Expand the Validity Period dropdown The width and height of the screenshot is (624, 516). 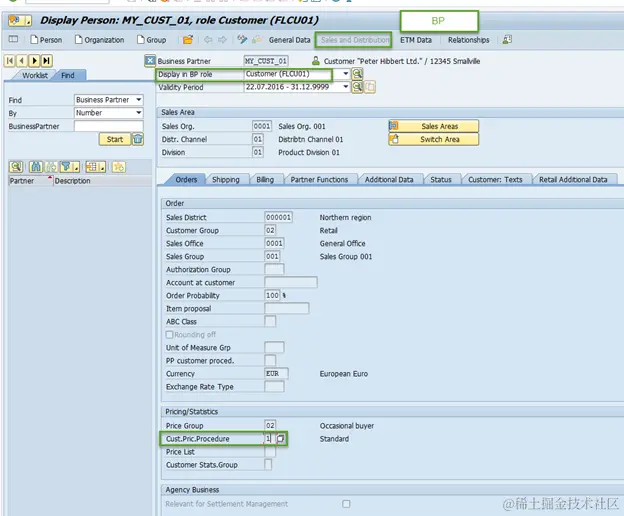pos(345,87)
